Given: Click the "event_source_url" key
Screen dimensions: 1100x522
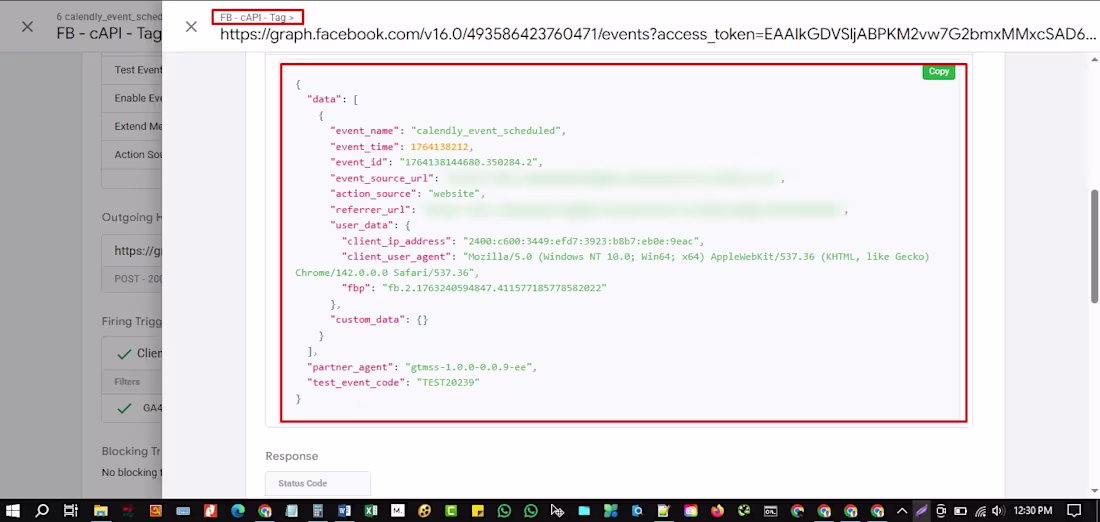Looking at the screenshot, I should [384, 179].
